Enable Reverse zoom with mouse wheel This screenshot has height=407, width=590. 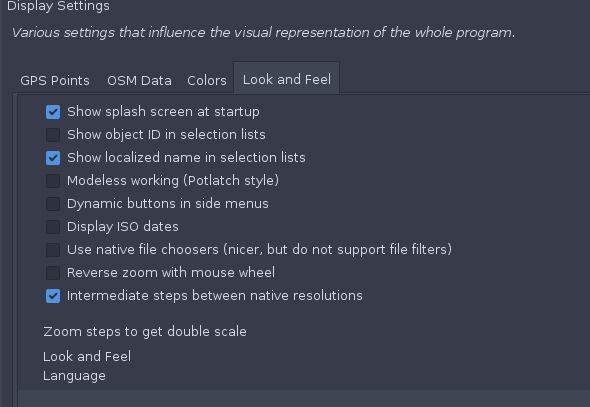tap(53, 273)
